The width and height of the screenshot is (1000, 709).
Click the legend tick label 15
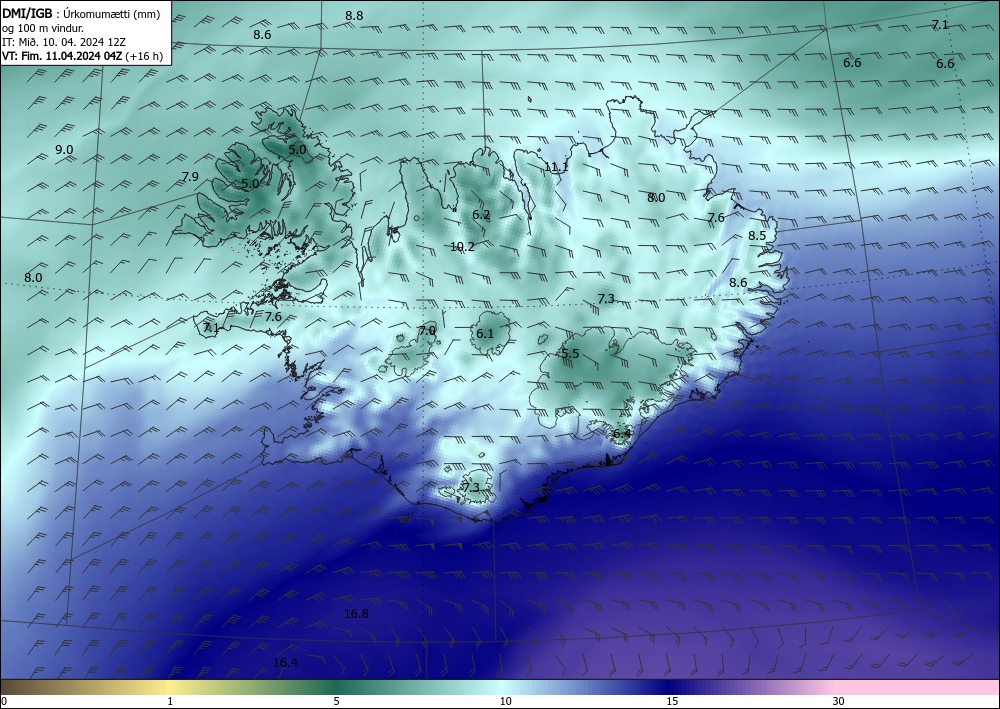pos(672,702)
